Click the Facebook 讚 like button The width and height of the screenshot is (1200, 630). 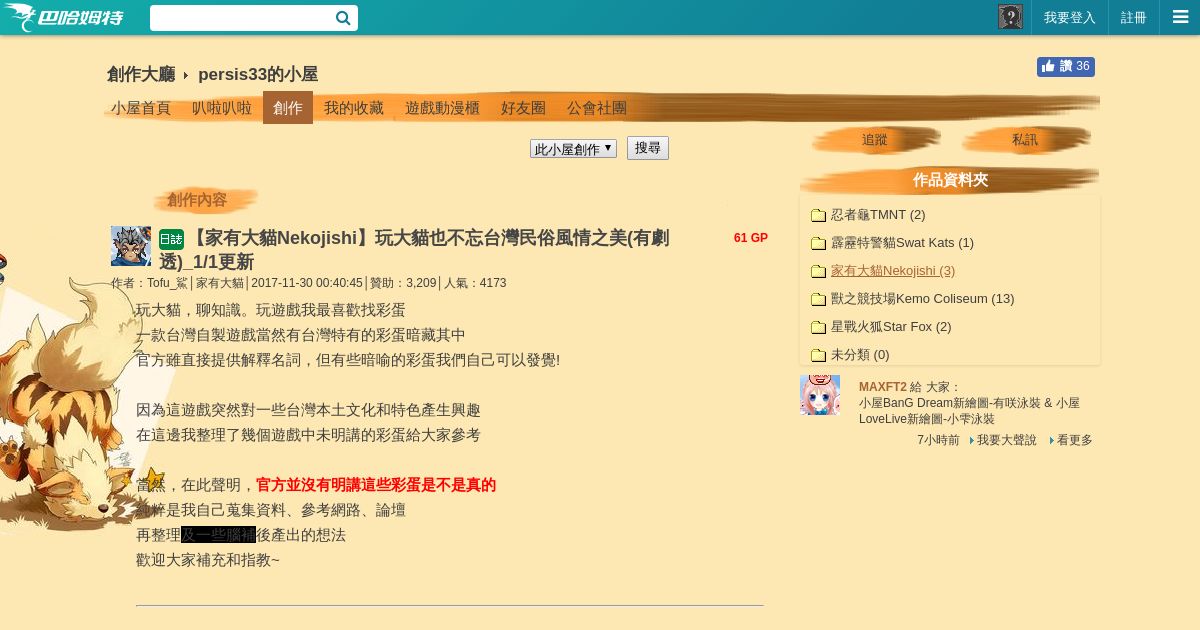click(x=1066, y=66)
